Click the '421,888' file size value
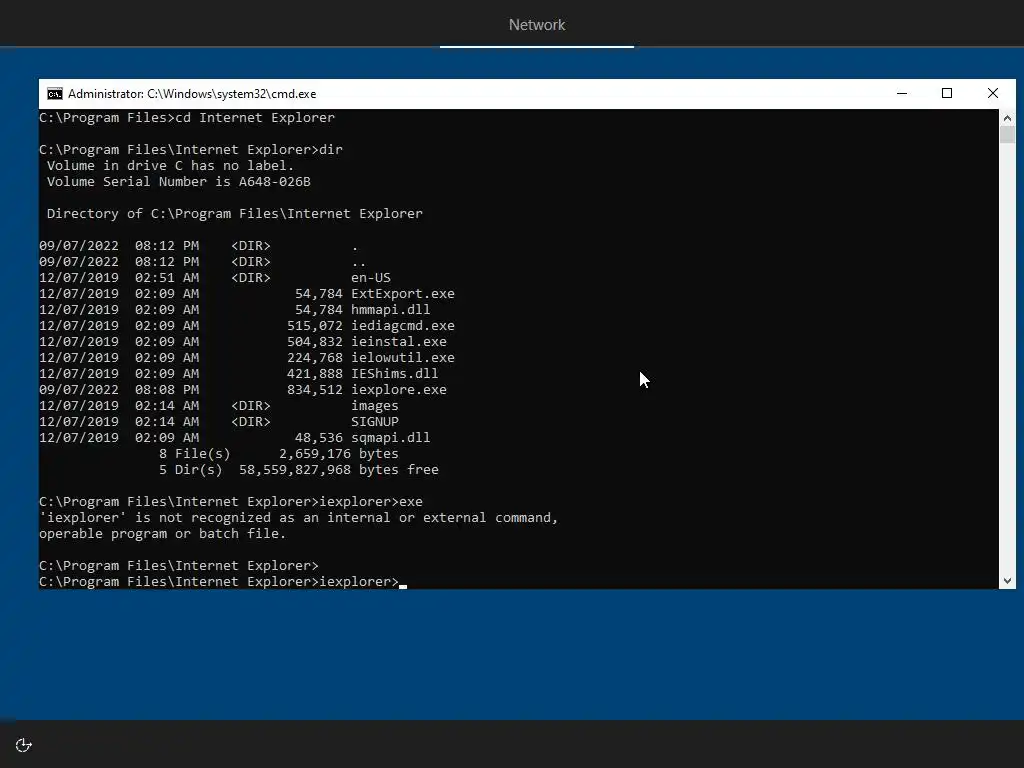1024x768 pixels. point(315,374)
